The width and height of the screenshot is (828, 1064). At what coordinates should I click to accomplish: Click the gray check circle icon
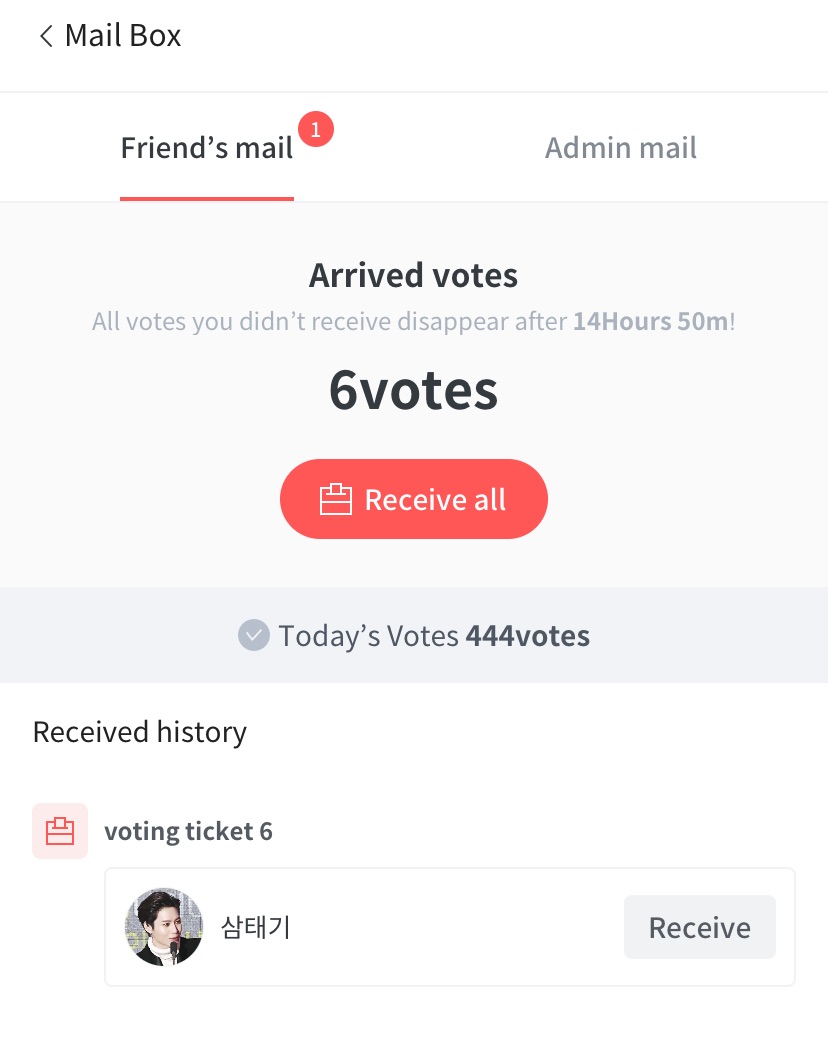point(254,635)
